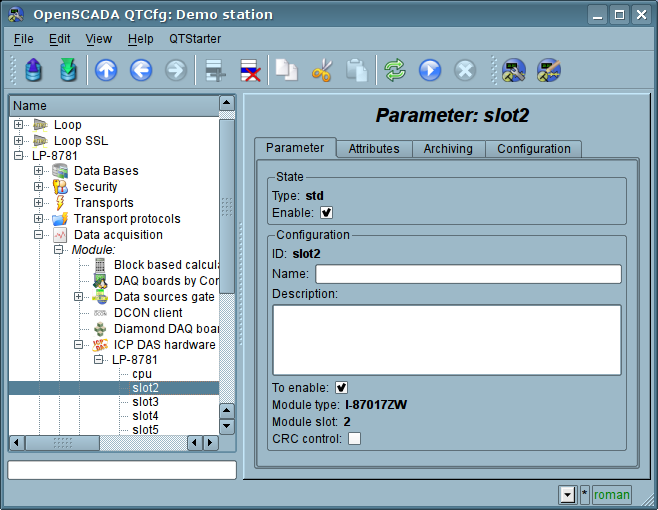The image size is (658, 510).
Task: Collapse the Data acquisition tree node
Action: [x=39, y=235]
